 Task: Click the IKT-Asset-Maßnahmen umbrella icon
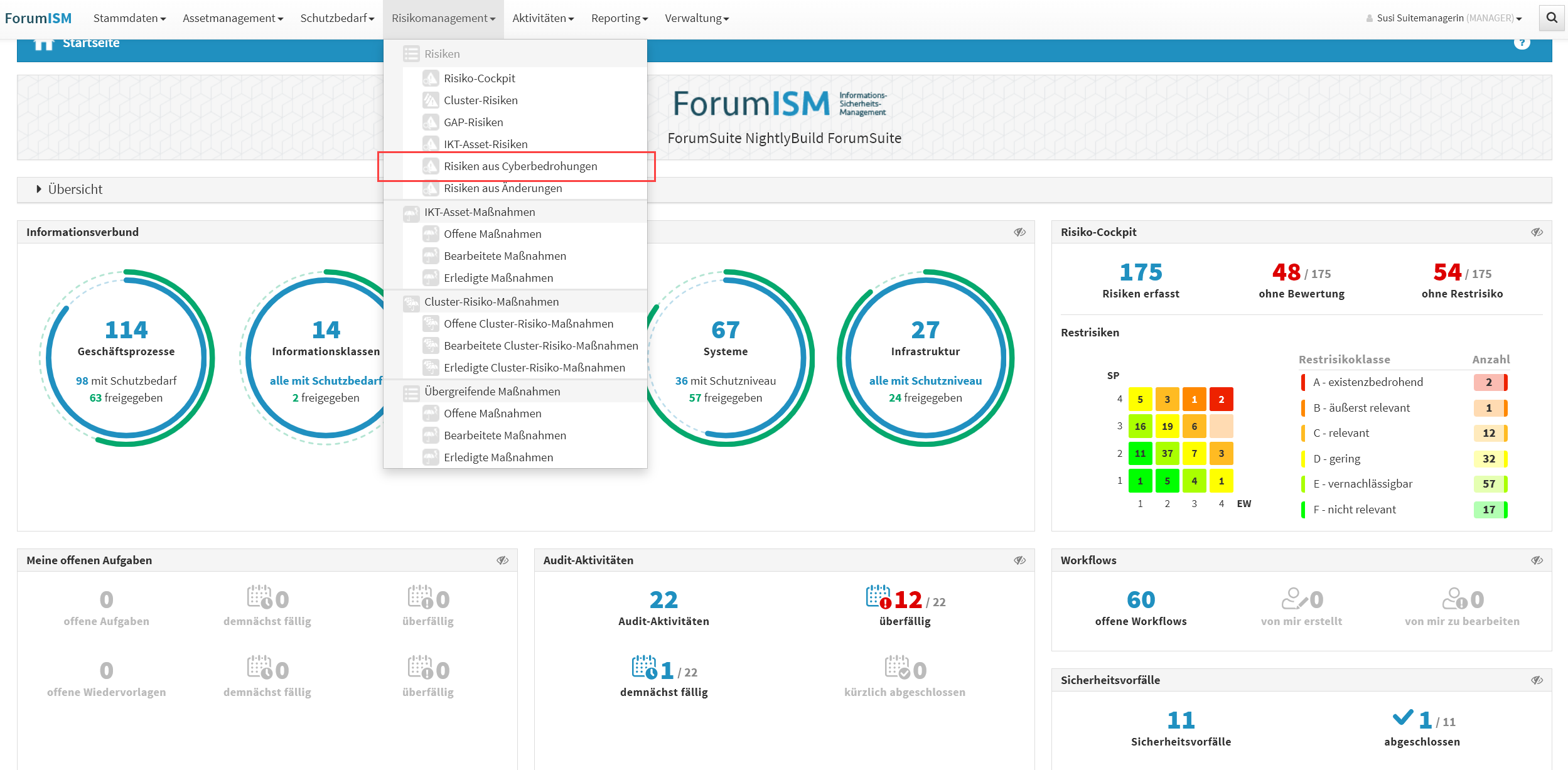point(411,213)
